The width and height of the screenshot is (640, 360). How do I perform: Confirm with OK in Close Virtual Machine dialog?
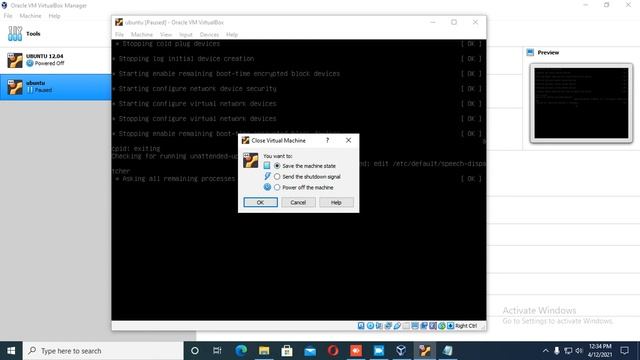click(260, 202)
